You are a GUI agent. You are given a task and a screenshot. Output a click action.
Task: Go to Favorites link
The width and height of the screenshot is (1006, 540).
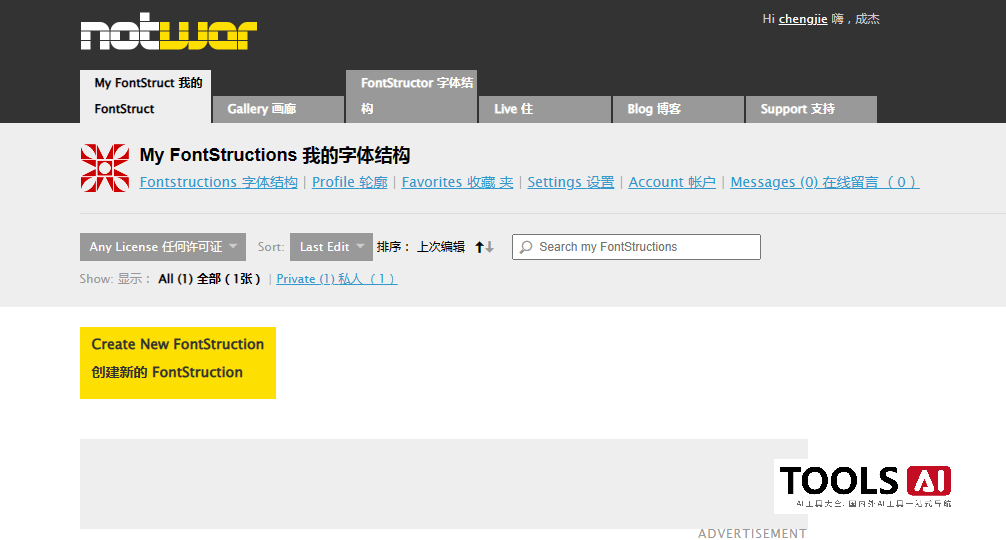457,182
